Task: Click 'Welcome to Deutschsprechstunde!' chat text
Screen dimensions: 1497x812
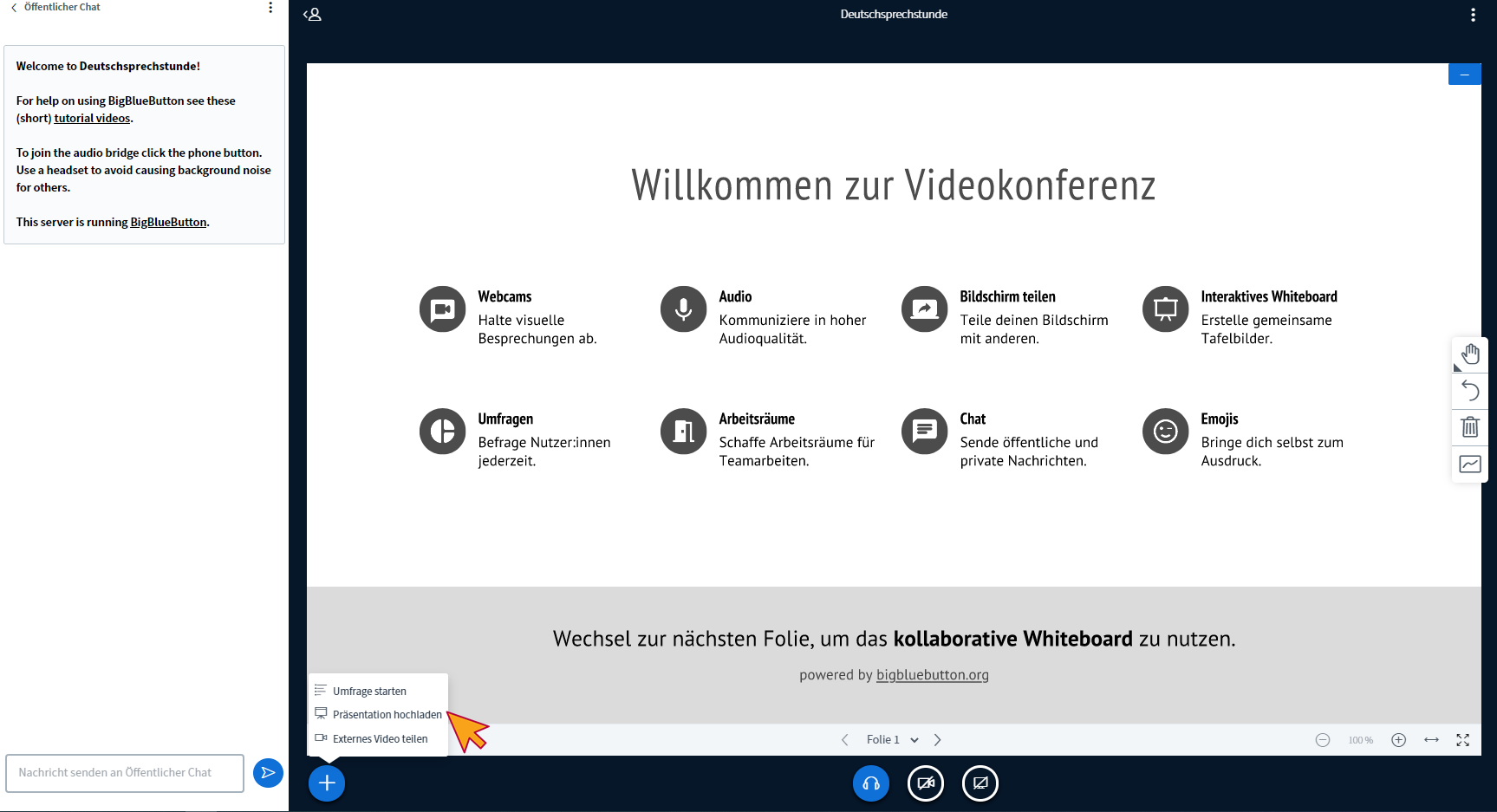Action: [x=108, y=66]
